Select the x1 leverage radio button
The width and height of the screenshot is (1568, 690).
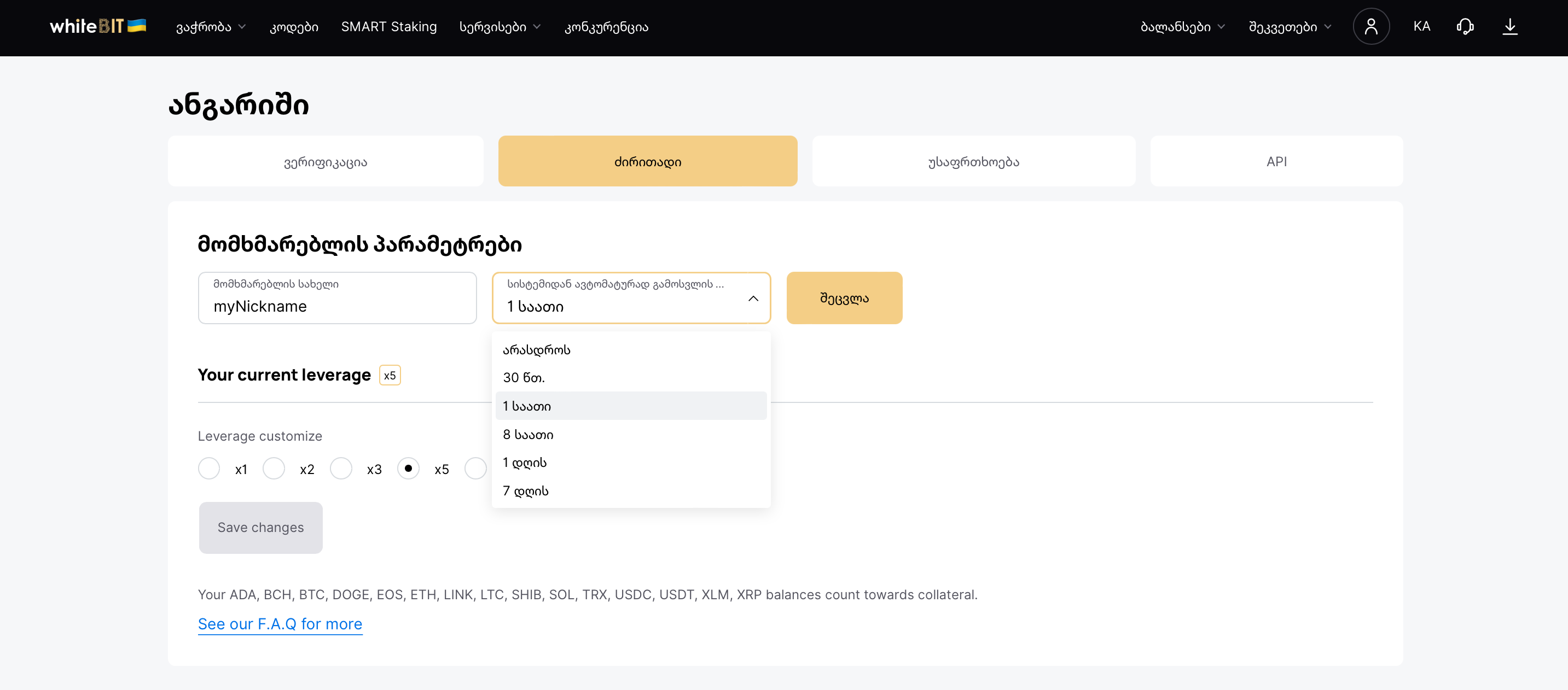209,469
